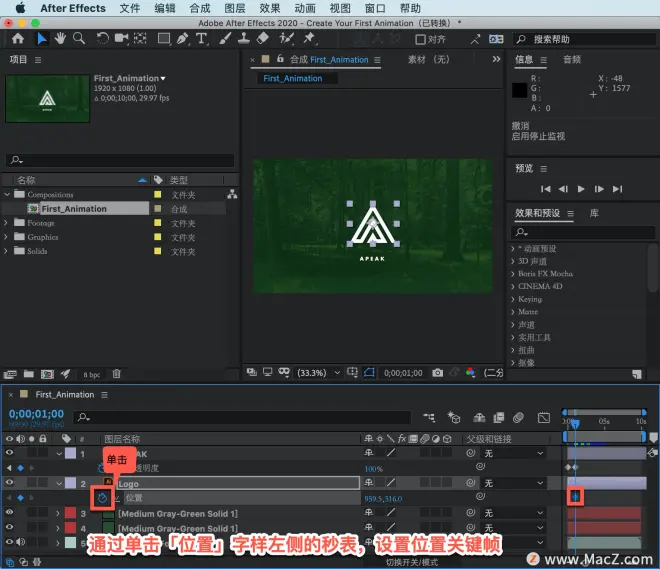Select the Puppet Pin tool
Image resolution: width=660 pixels, height=569 pixels.
pos(309,38)
